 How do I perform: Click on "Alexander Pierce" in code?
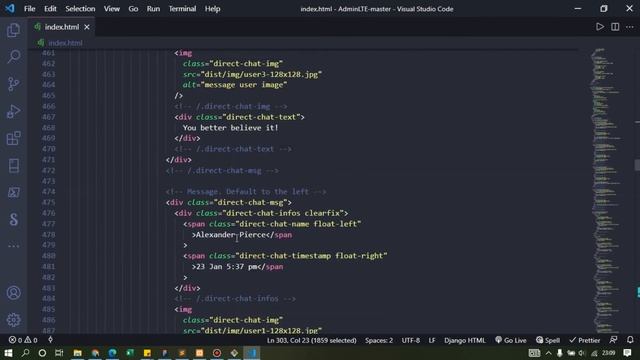231,235
